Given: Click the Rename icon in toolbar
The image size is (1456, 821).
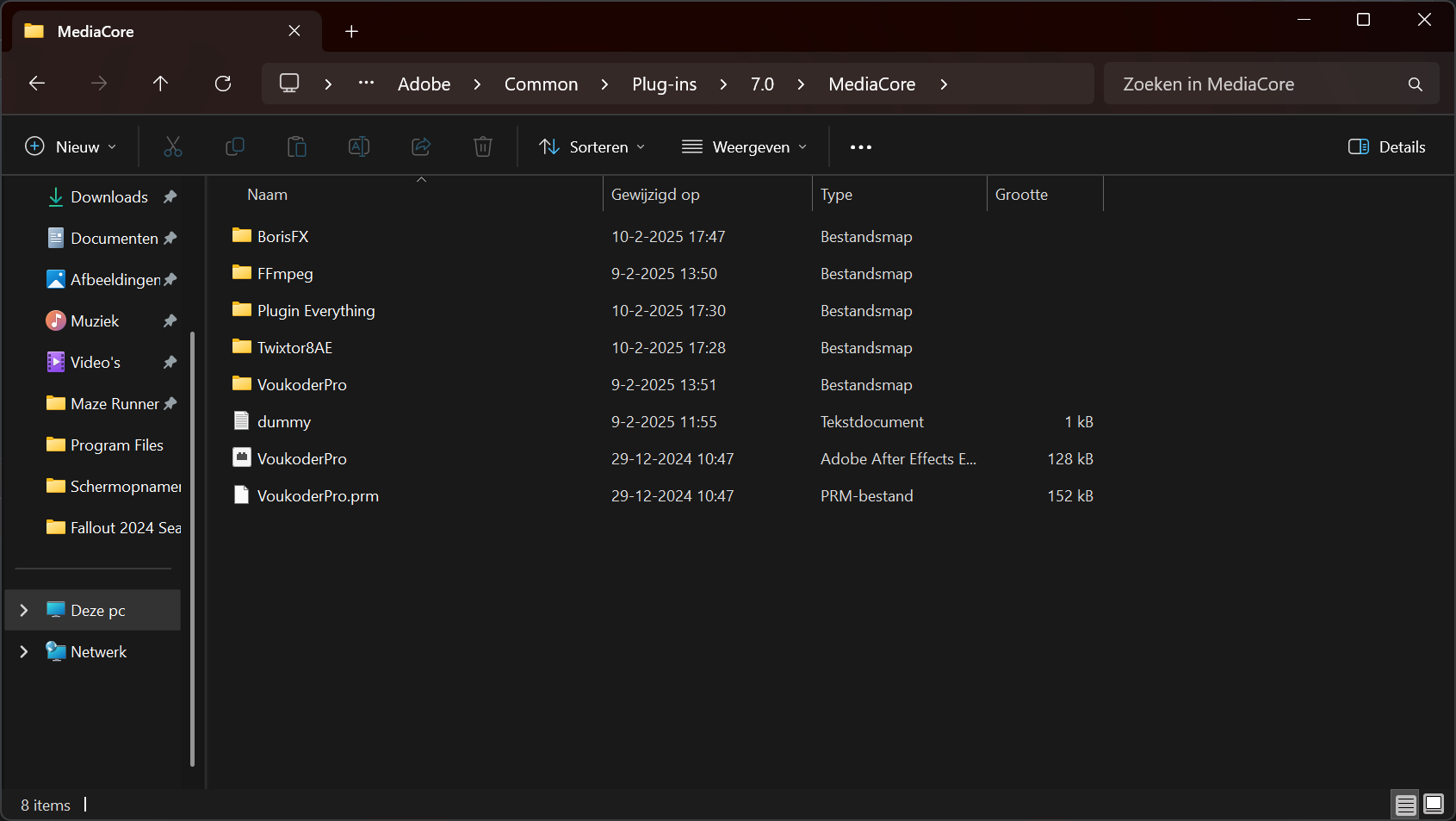Looking at the screenshot, I should pos(359,147).
